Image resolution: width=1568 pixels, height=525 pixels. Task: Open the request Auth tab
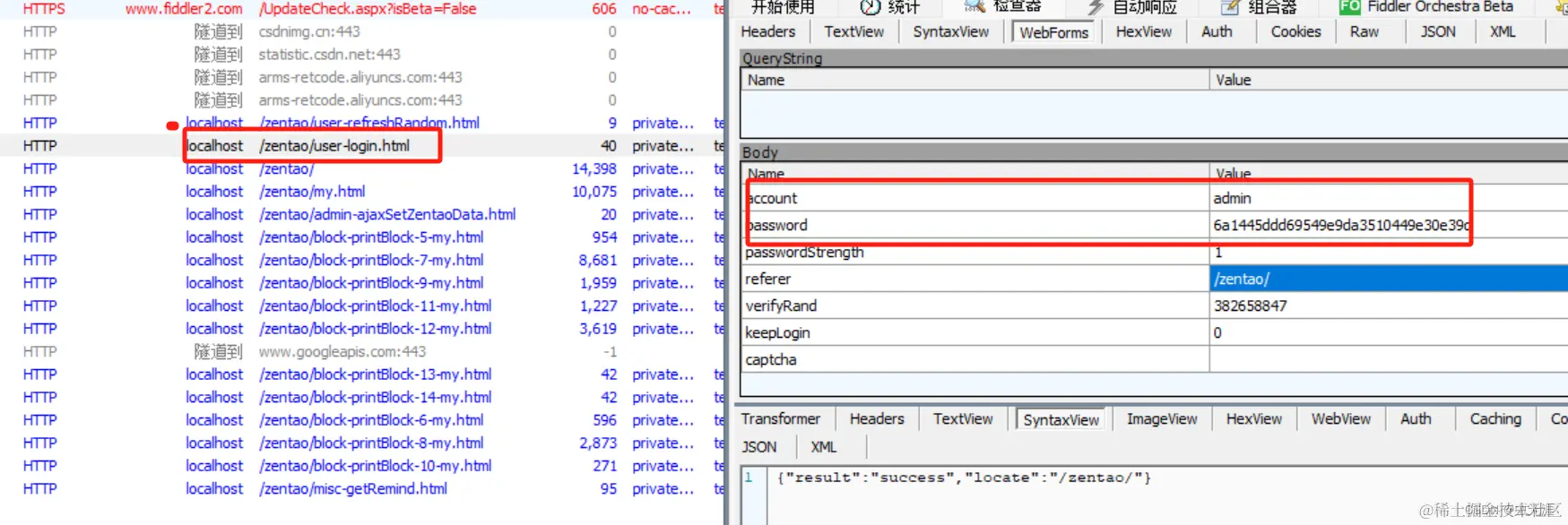(x=1217, y=31)
